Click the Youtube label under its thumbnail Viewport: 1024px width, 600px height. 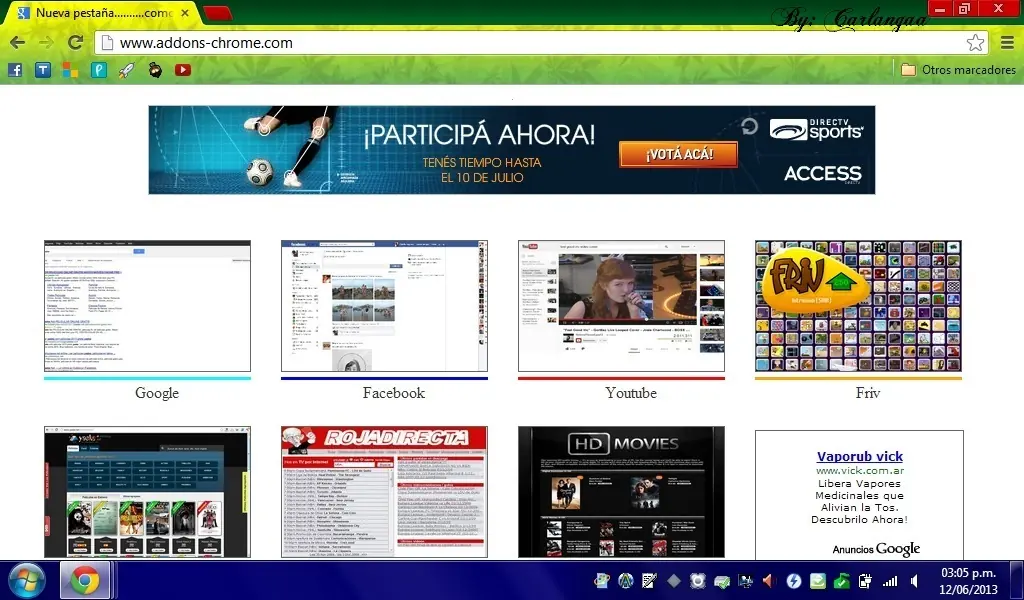631,393
